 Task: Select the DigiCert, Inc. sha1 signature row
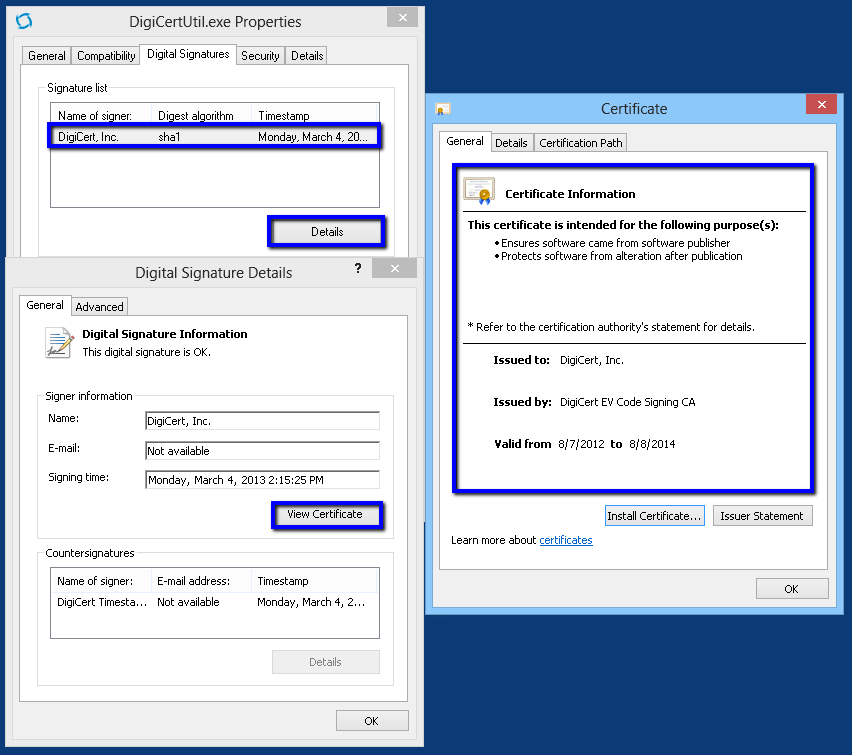click(214, 136)
